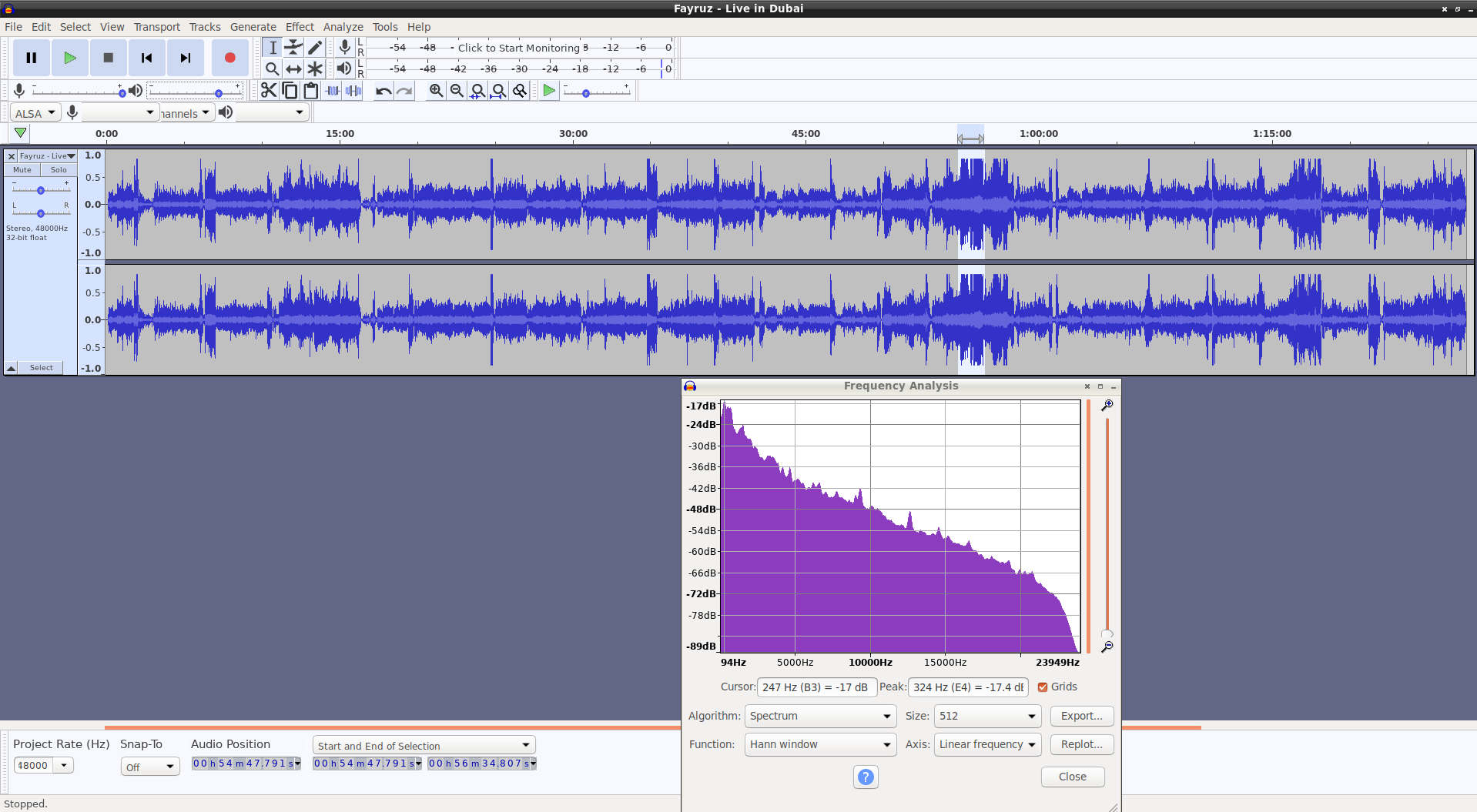Skip to start of the project
This screenshot has width=1477, height=812.
coord(147,58)
